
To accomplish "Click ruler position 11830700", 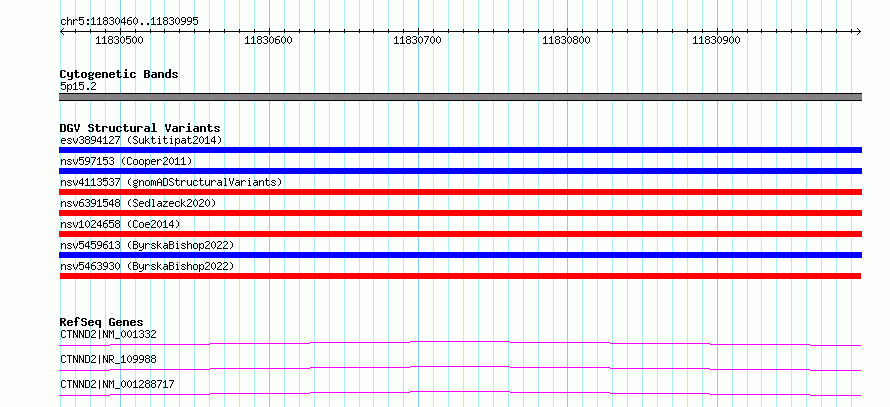I will click(x=418, y=40).
